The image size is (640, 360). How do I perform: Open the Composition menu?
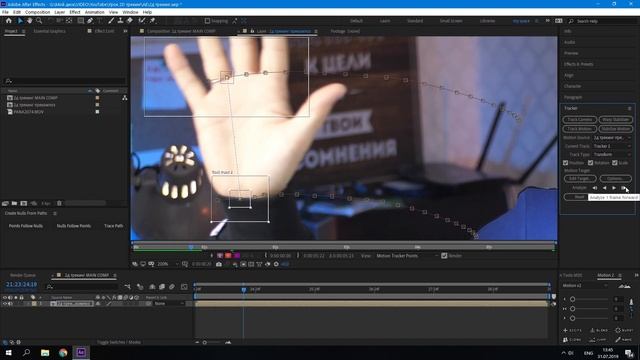pos(38,12)
